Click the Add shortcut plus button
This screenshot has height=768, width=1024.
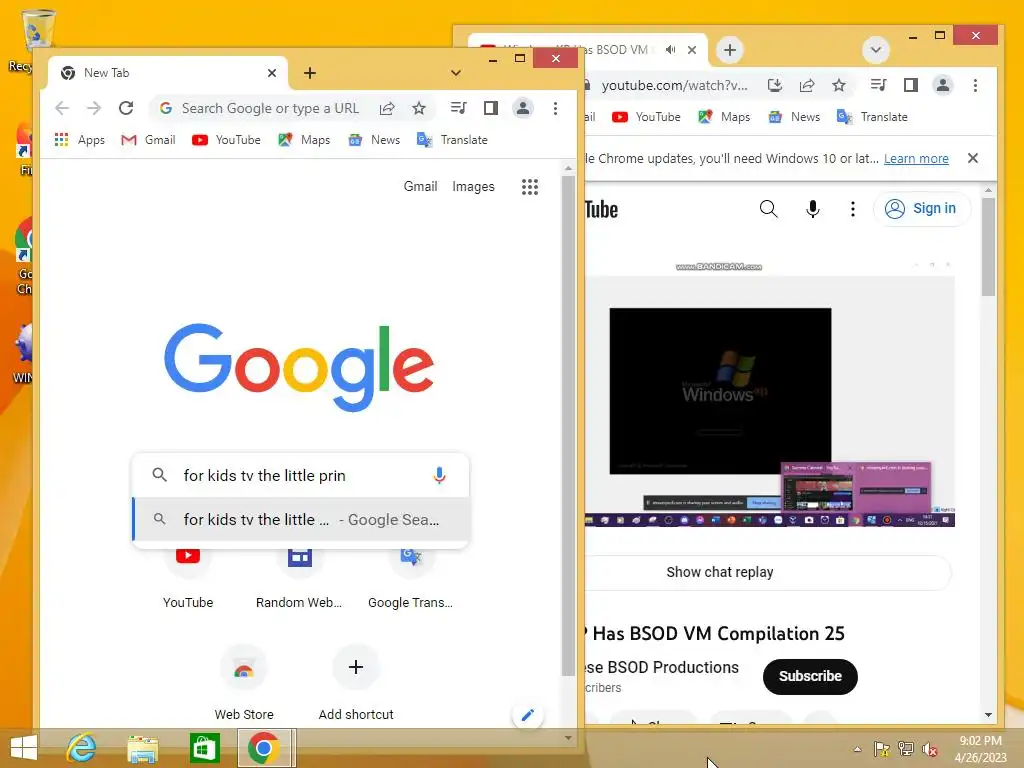pos(356,667)
